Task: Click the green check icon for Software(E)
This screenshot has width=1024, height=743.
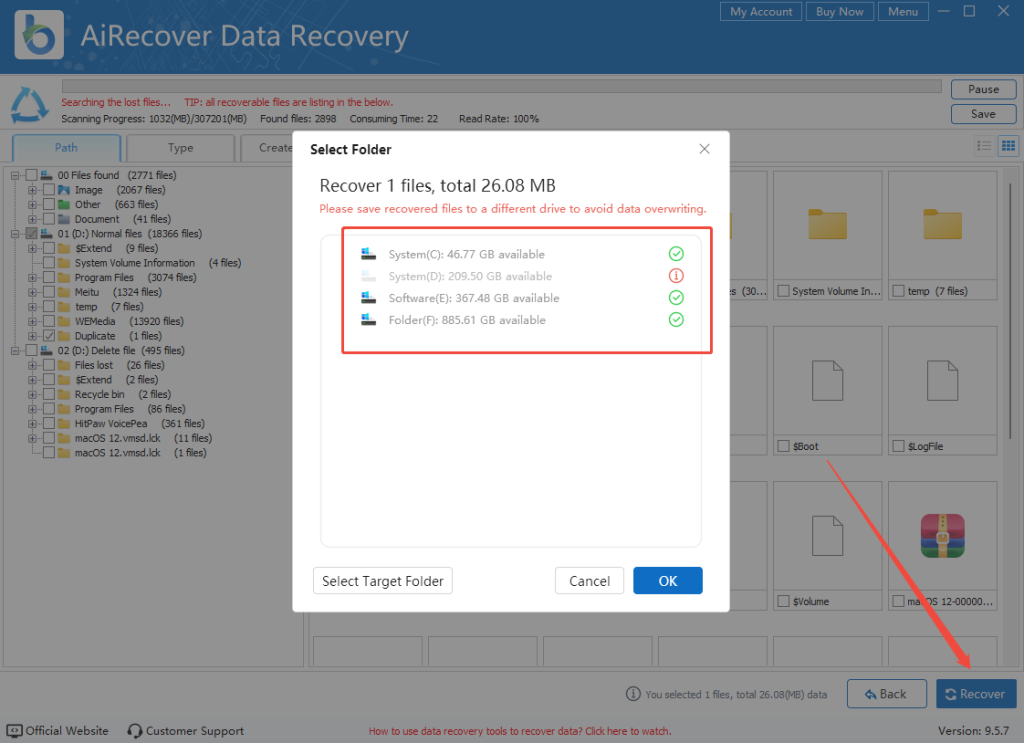Action: 676,298
